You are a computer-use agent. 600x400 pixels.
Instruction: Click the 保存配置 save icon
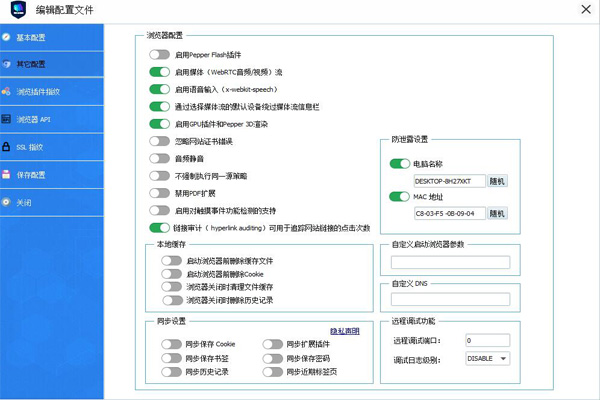(x=7, y=175)
